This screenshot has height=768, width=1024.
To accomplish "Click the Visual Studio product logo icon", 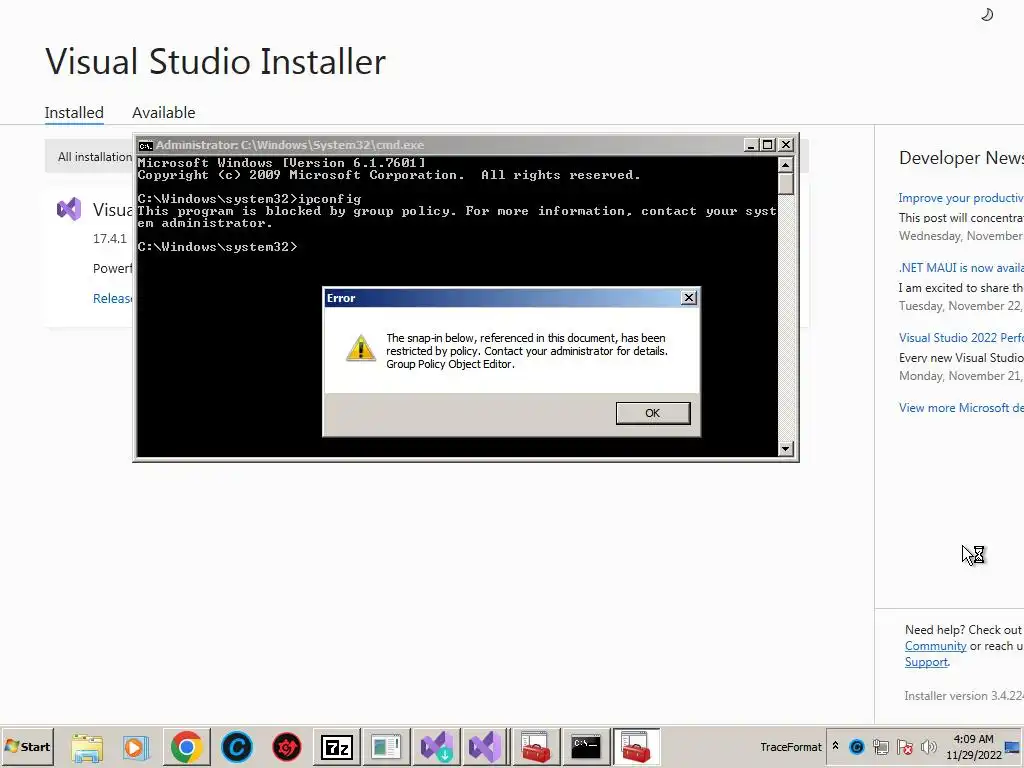I will tap(69, 209).
